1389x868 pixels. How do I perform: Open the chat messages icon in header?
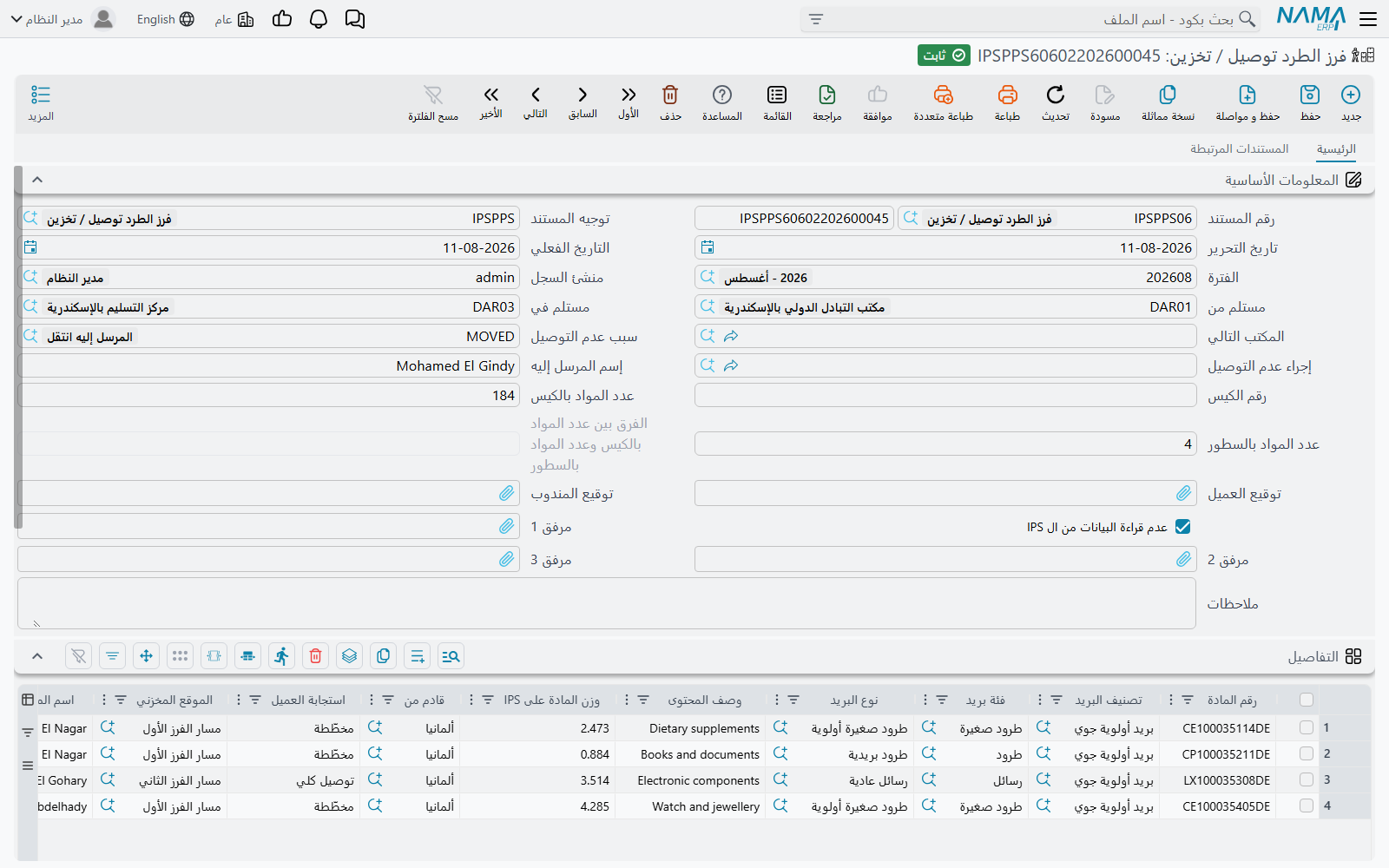[355, 19]
